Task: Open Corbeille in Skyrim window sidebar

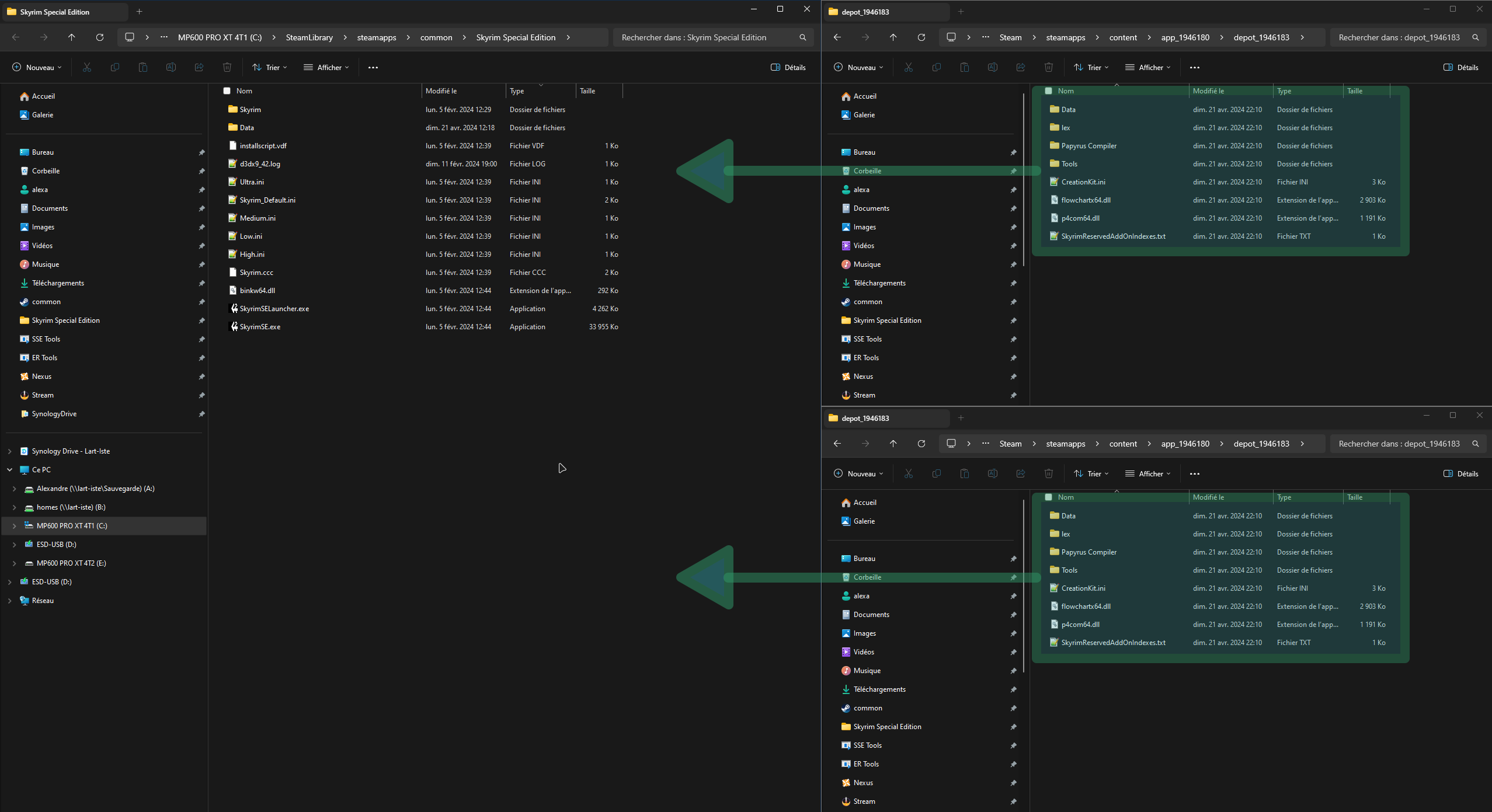Action: coord(46,171)
